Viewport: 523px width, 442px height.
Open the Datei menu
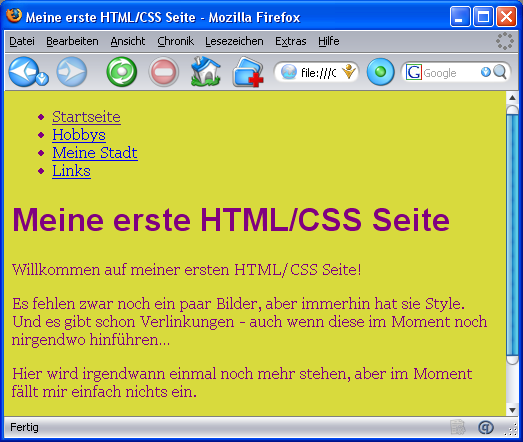pos(22,41)
